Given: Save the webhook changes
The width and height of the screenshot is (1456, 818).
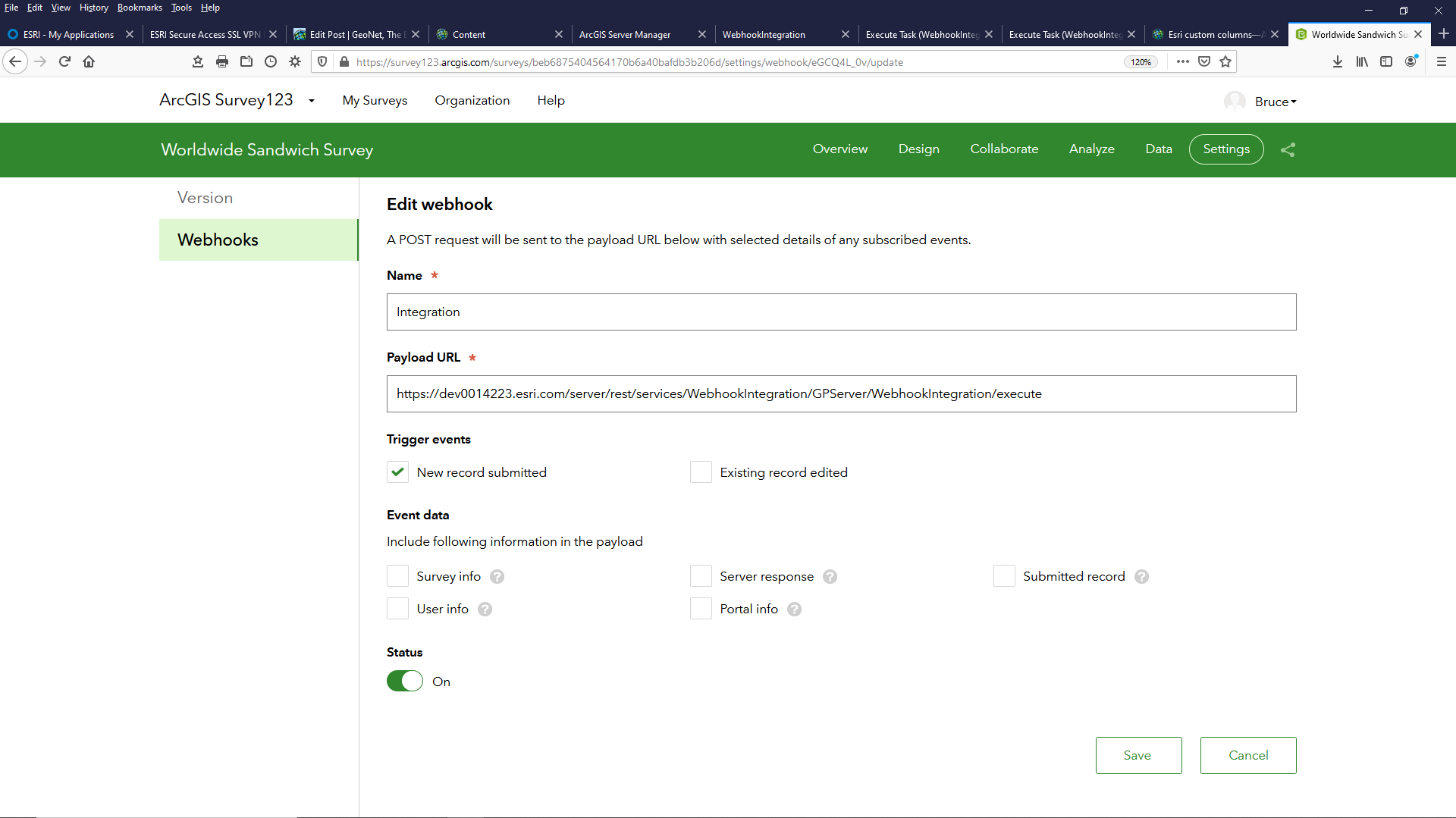Looking at the screenshot, I should point(1138,755).
